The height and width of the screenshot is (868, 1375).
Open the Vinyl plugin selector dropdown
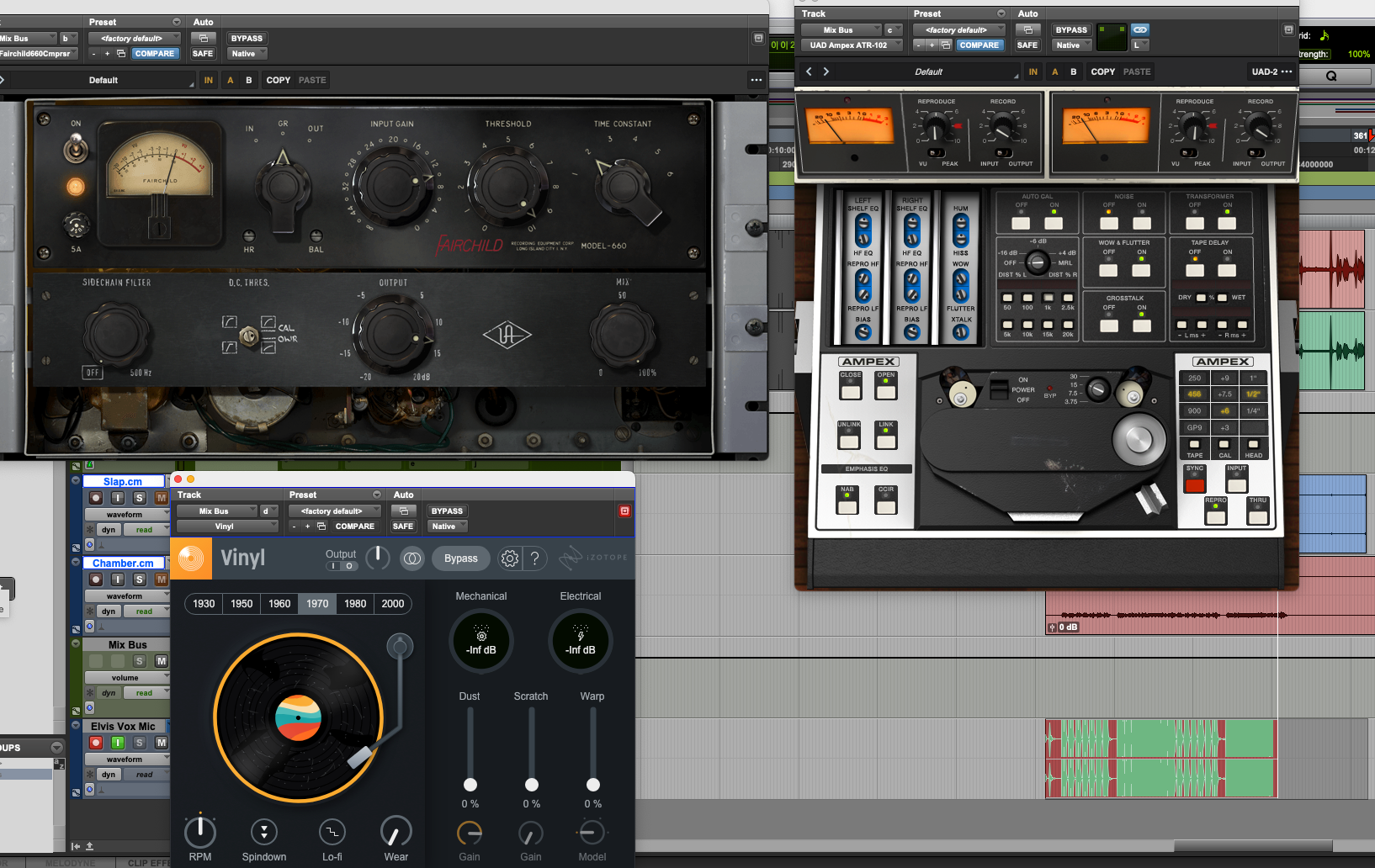coord(227,526)
